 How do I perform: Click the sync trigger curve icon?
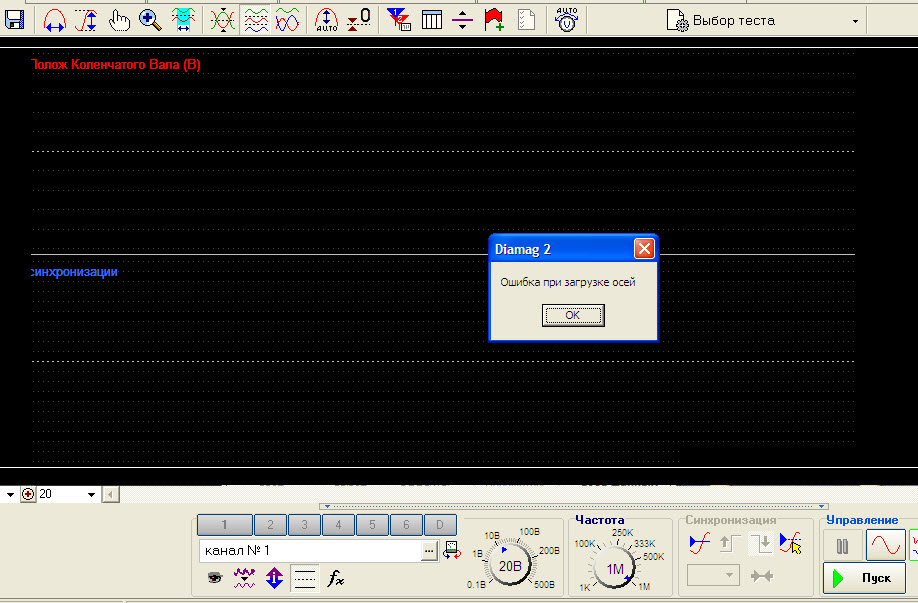tap(699, 543)
